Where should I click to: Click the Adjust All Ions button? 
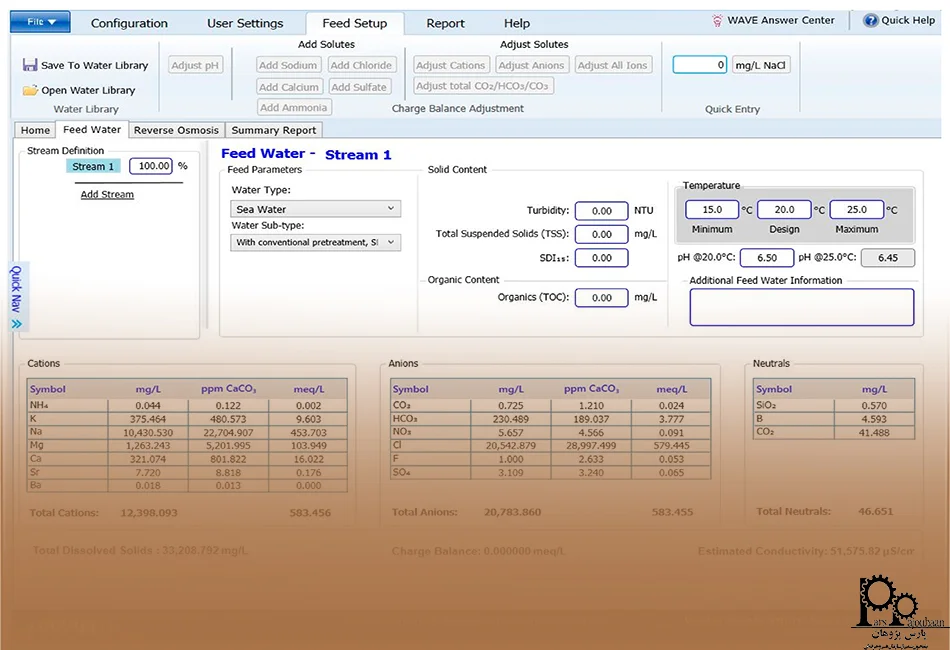pos(612,65)
